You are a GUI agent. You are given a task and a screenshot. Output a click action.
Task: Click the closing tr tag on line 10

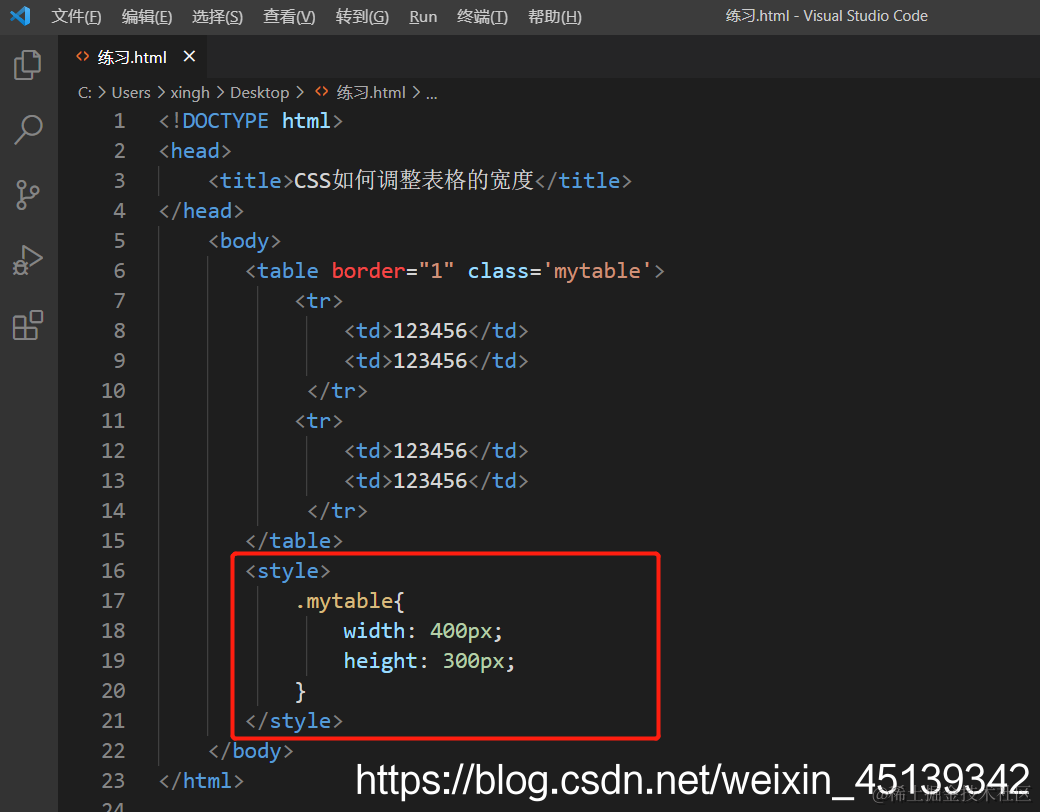point(337,391)
